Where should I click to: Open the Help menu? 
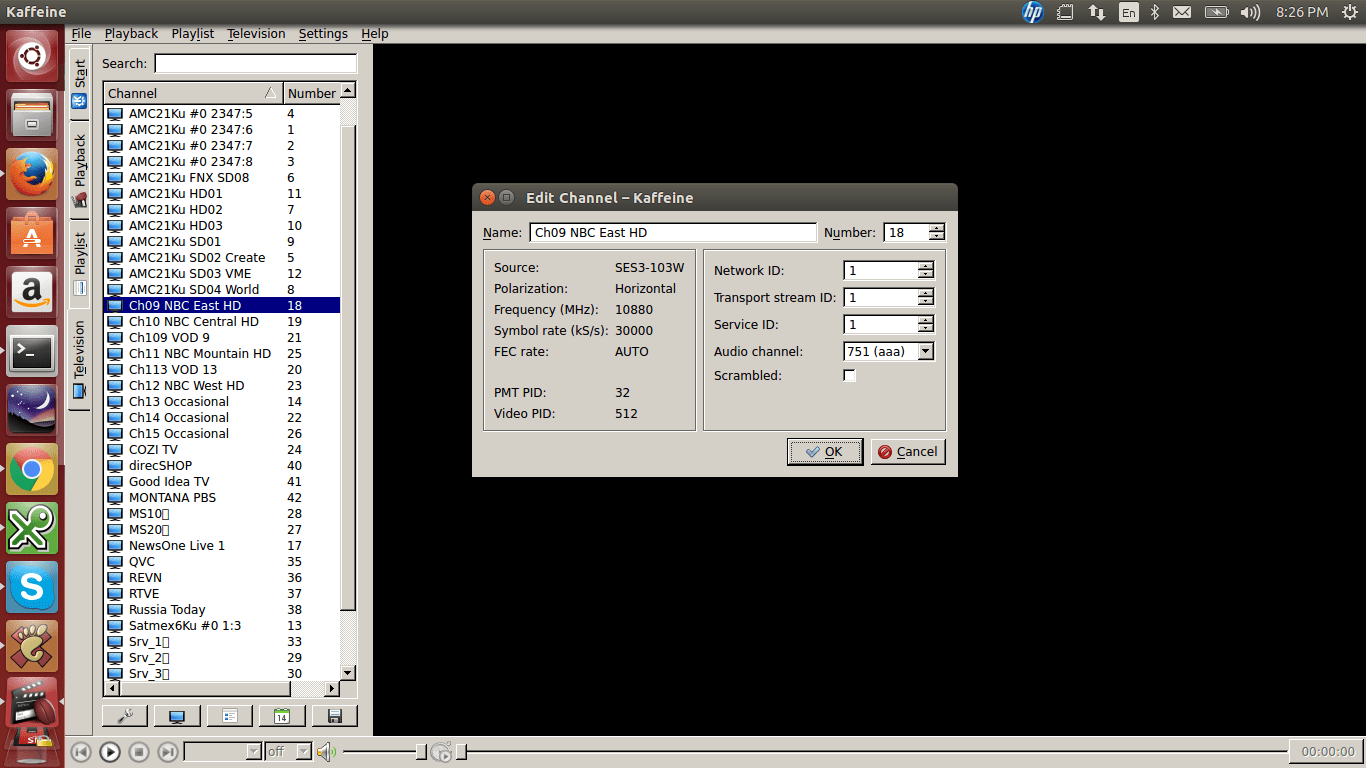coord(375,33)
